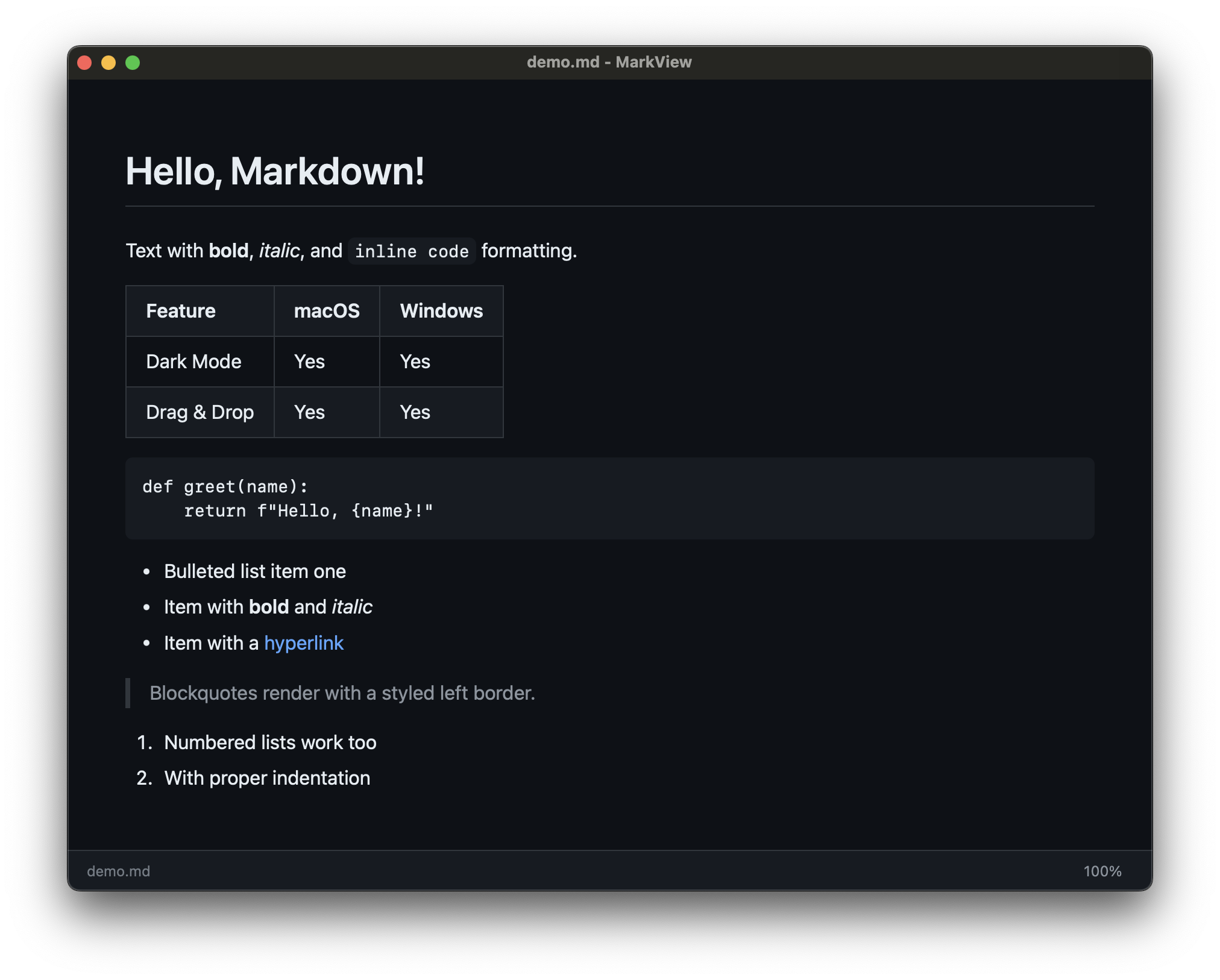1220x980 pixels.
Task: Click the Drag & Drop table cell
Action: pos(199,412)
